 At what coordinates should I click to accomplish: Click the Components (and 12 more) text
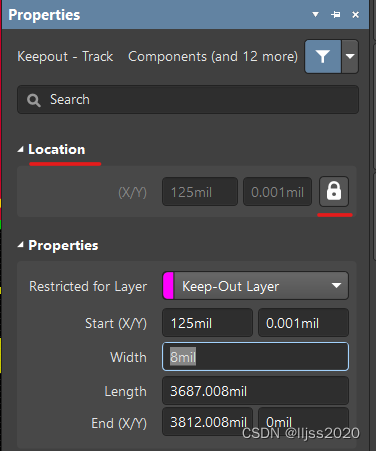(213, 57)
